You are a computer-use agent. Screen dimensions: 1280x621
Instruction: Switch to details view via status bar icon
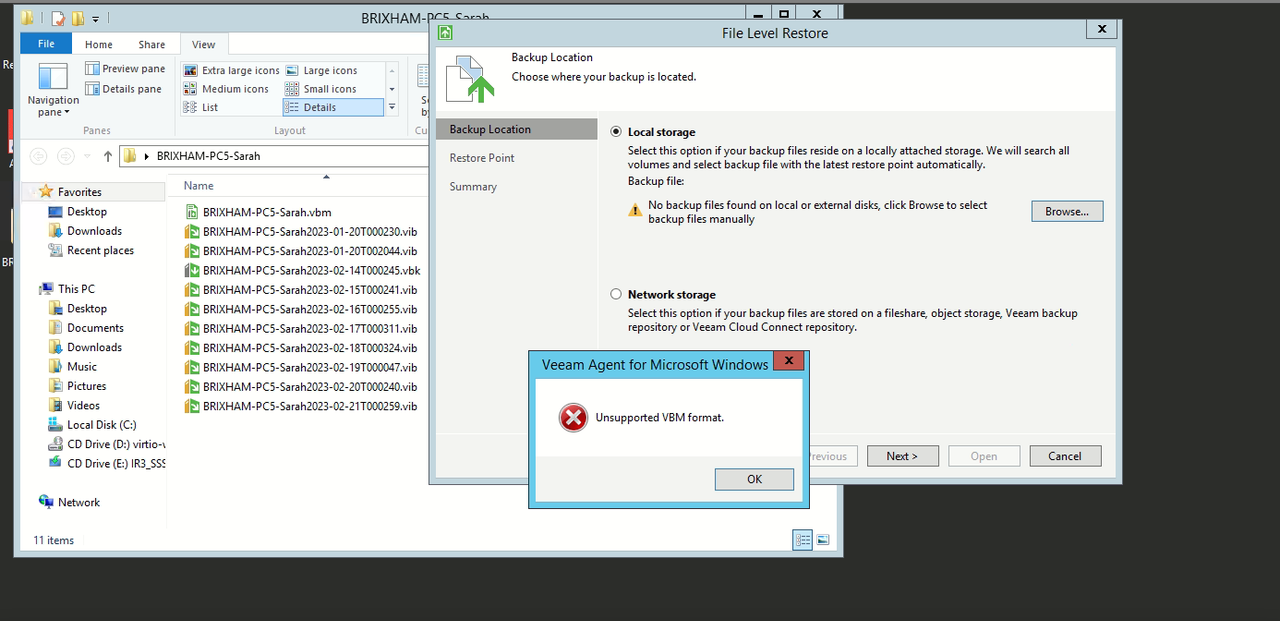(802, 540)
